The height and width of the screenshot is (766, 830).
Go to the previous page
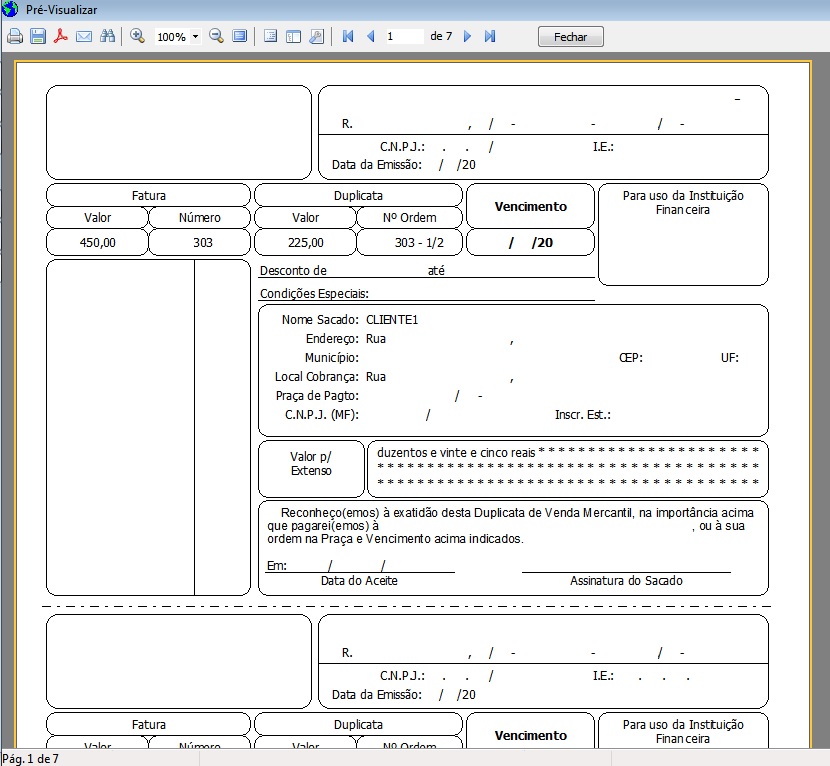coord(371,36)
